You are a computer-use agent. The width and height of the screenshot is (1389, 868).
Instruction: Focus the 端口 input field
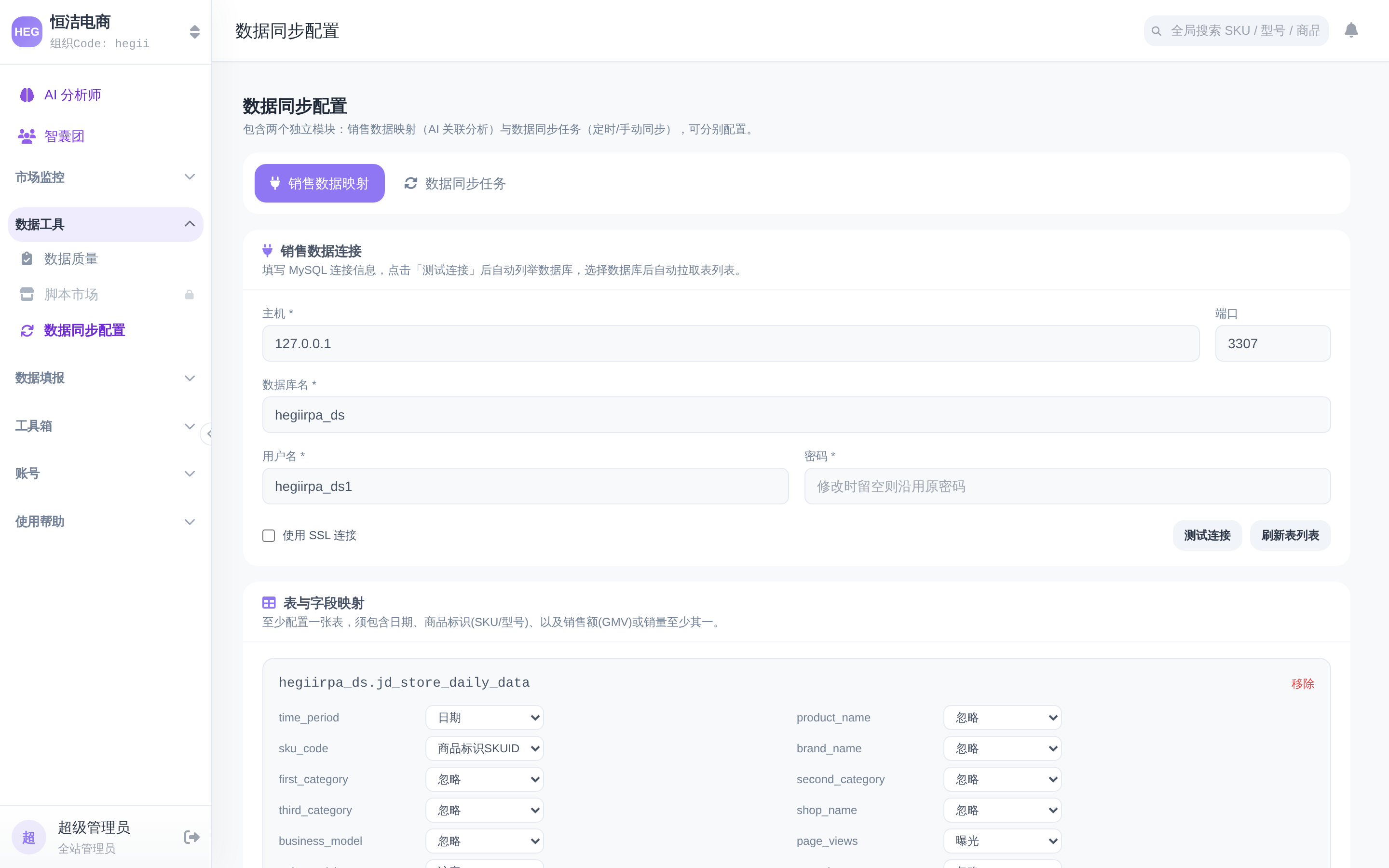[1272, 343]
